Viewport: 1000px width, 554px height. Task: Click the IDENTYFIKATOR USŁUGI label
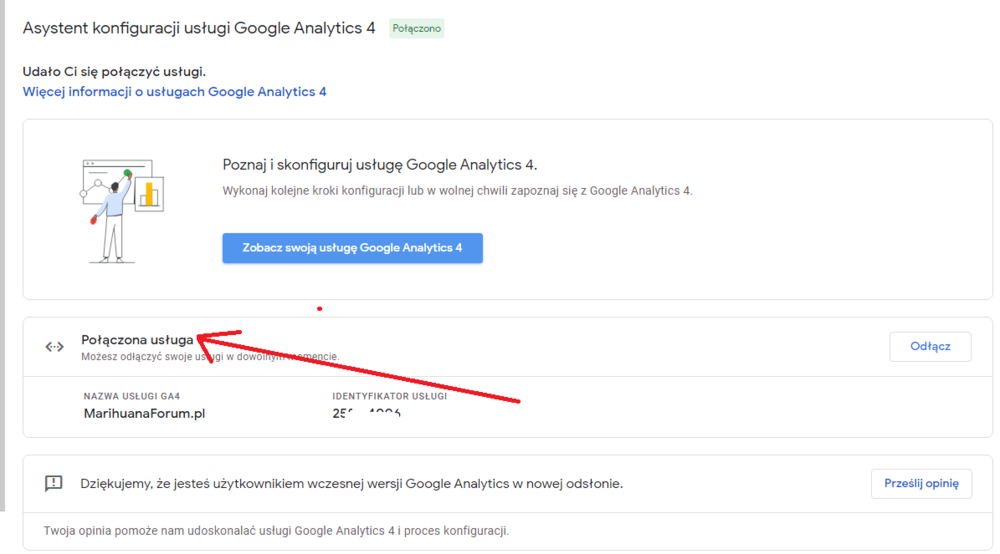(389, 396)
